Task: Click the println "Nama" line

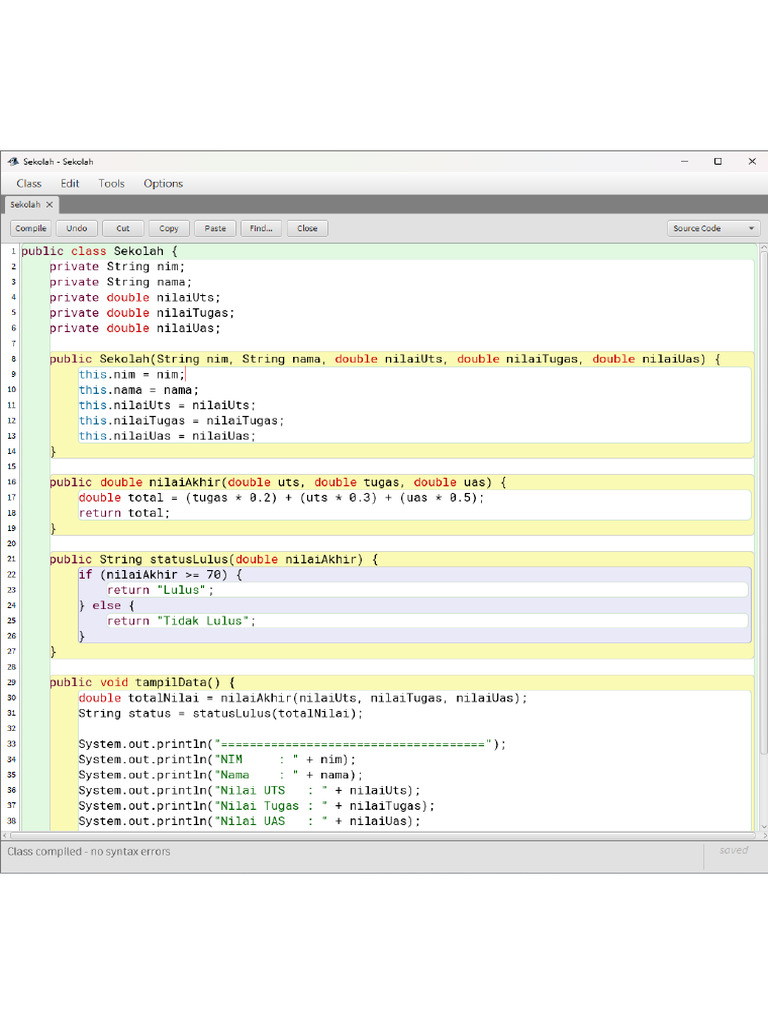Action: [221, 775]
